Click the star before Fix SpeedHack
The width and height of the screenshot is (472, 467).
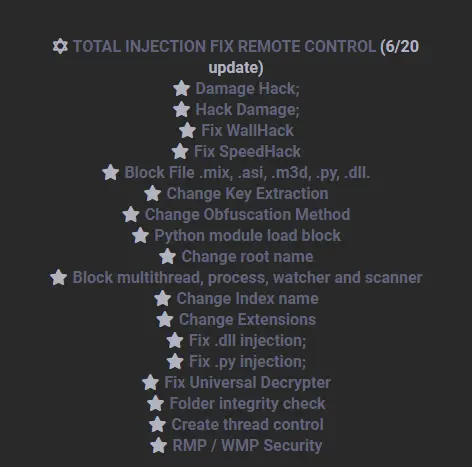pyautogui.click(x=180, y=151)
